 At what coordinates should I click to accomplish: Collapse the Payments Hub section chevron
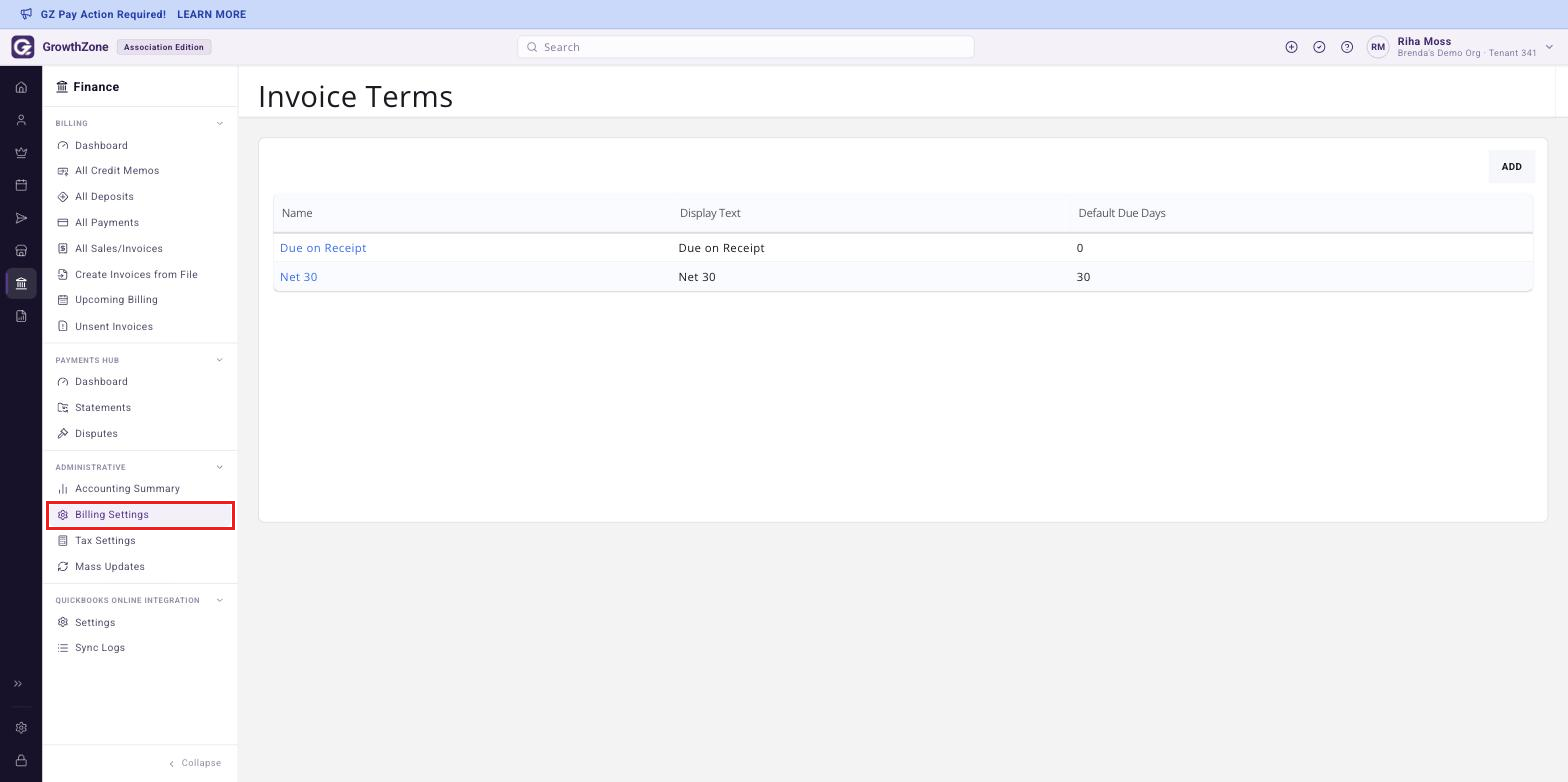click(x=220, y=360)
